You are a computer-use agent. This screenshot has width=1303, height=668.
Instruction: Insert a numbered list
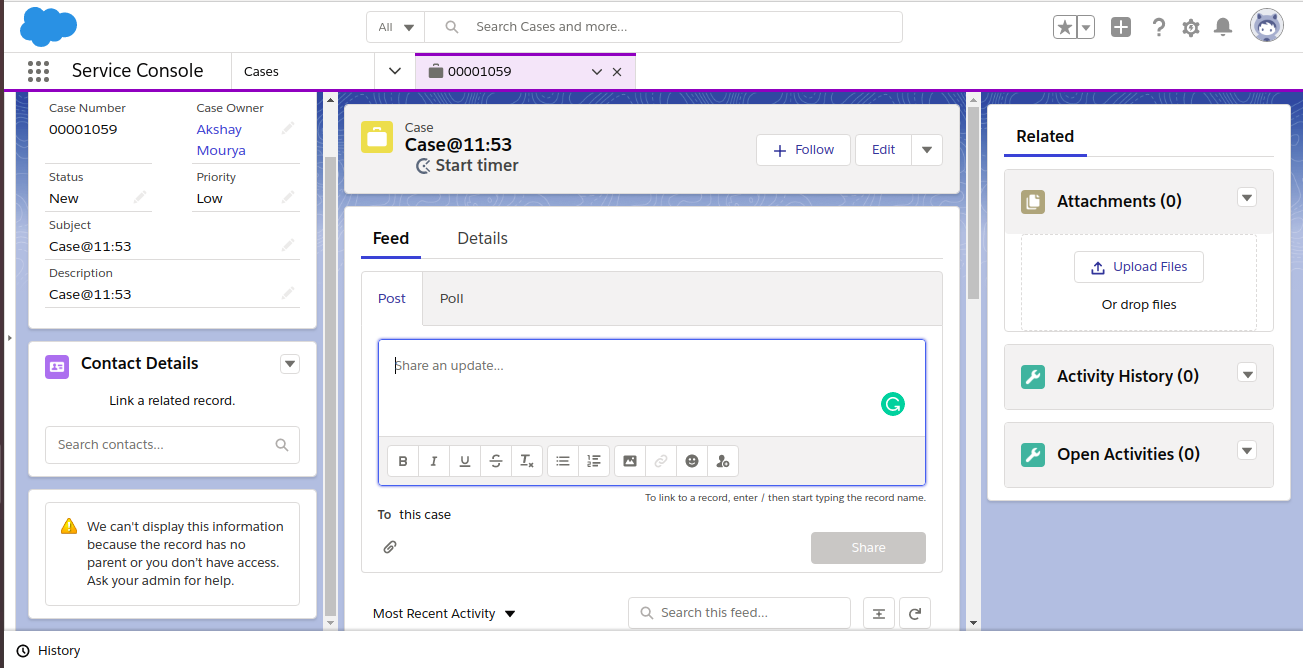[x=594, y=461]
